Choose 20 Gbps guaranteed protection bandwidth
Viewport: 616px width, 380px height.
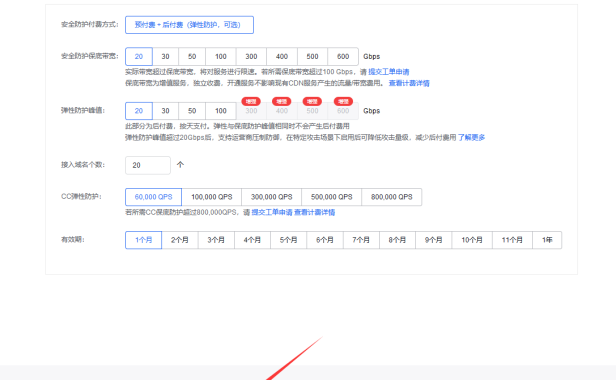pyautogui.click(x=139, y=57)
